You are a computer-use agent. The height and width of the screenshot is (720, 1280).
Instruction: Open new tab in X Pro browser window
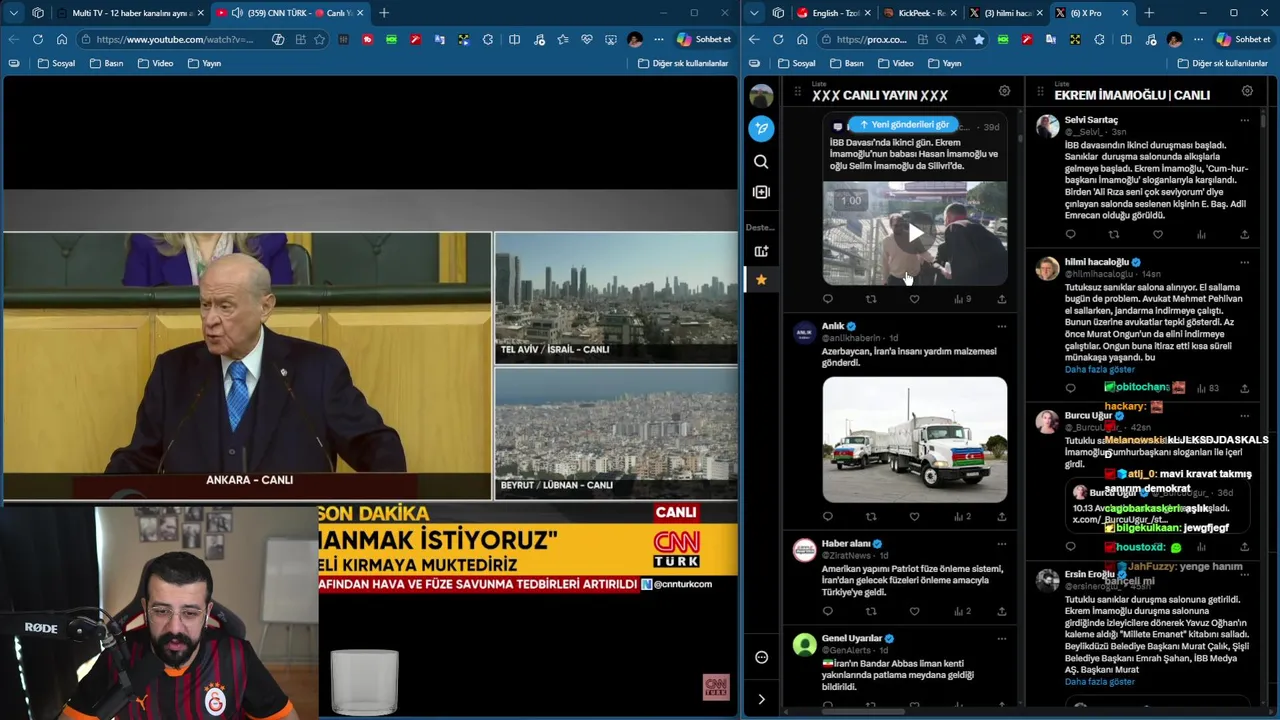click(1149, 13)
